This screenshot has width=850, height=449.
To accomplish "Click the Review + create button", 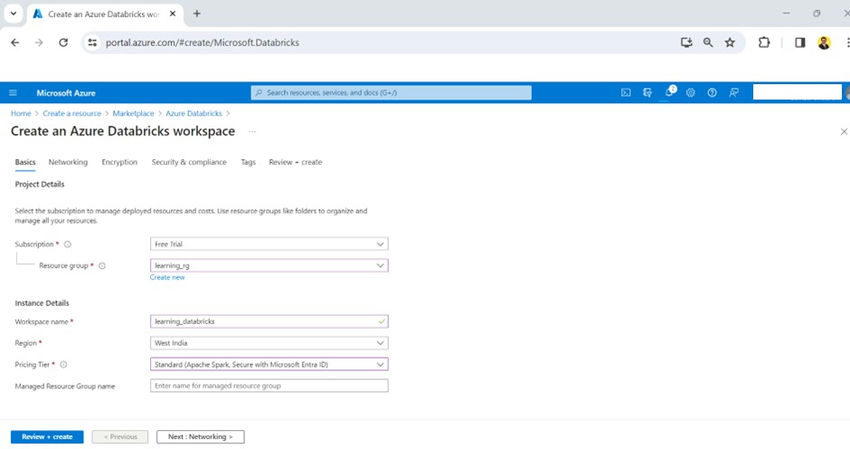I will (x=47, y=437).
